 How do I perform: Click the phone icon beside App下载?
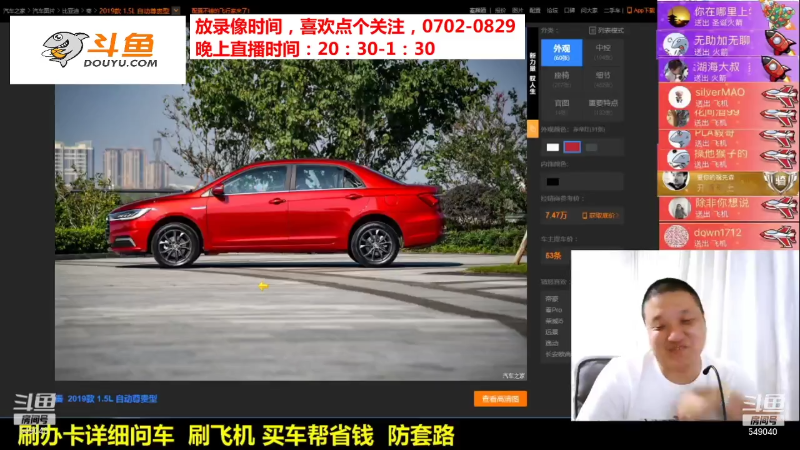[x=629, y=10]
